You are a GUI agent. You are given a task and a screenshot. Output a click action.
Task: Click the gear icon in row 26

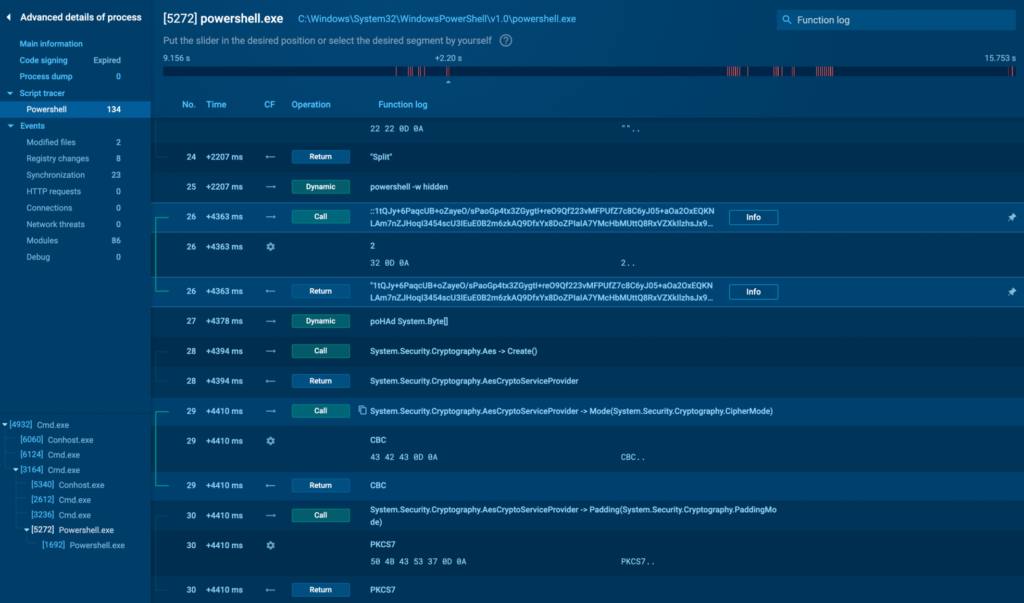[x=270, y=247]
